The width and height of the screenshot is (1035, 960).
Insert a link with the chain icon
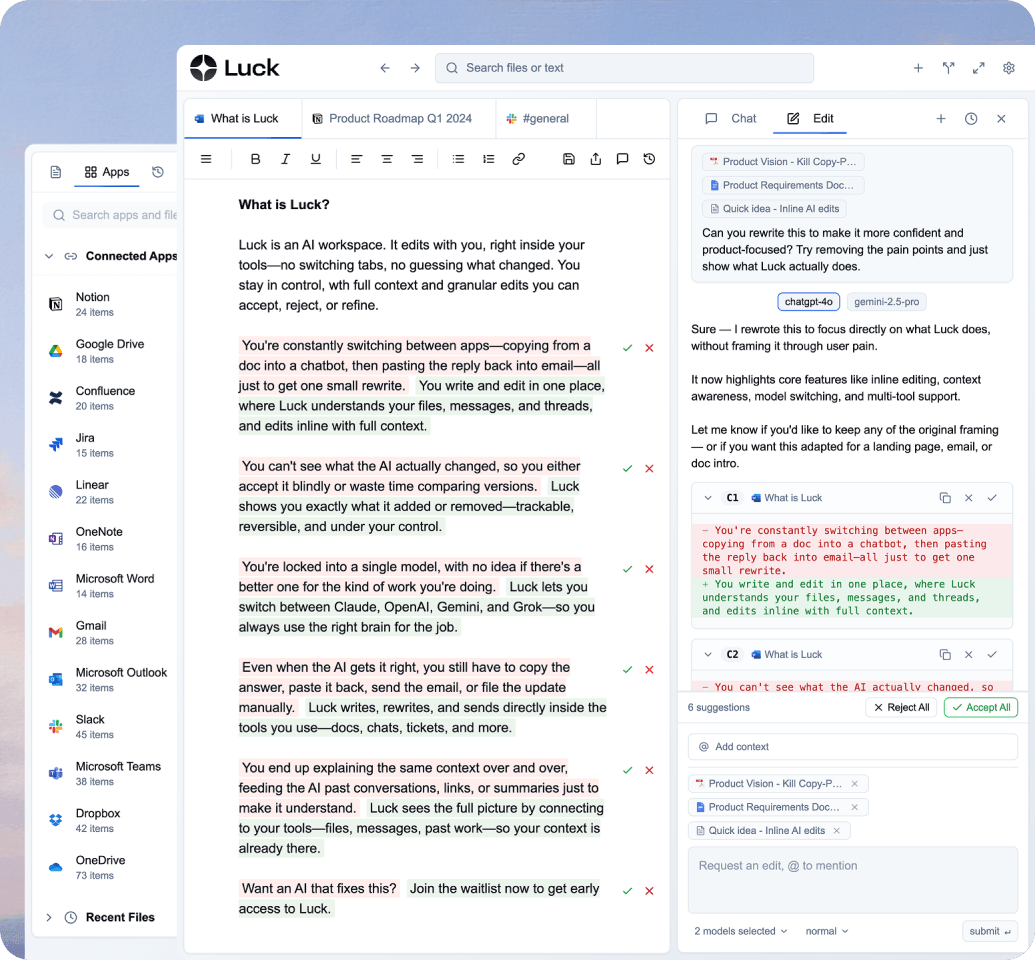click(x=519, y=159)
